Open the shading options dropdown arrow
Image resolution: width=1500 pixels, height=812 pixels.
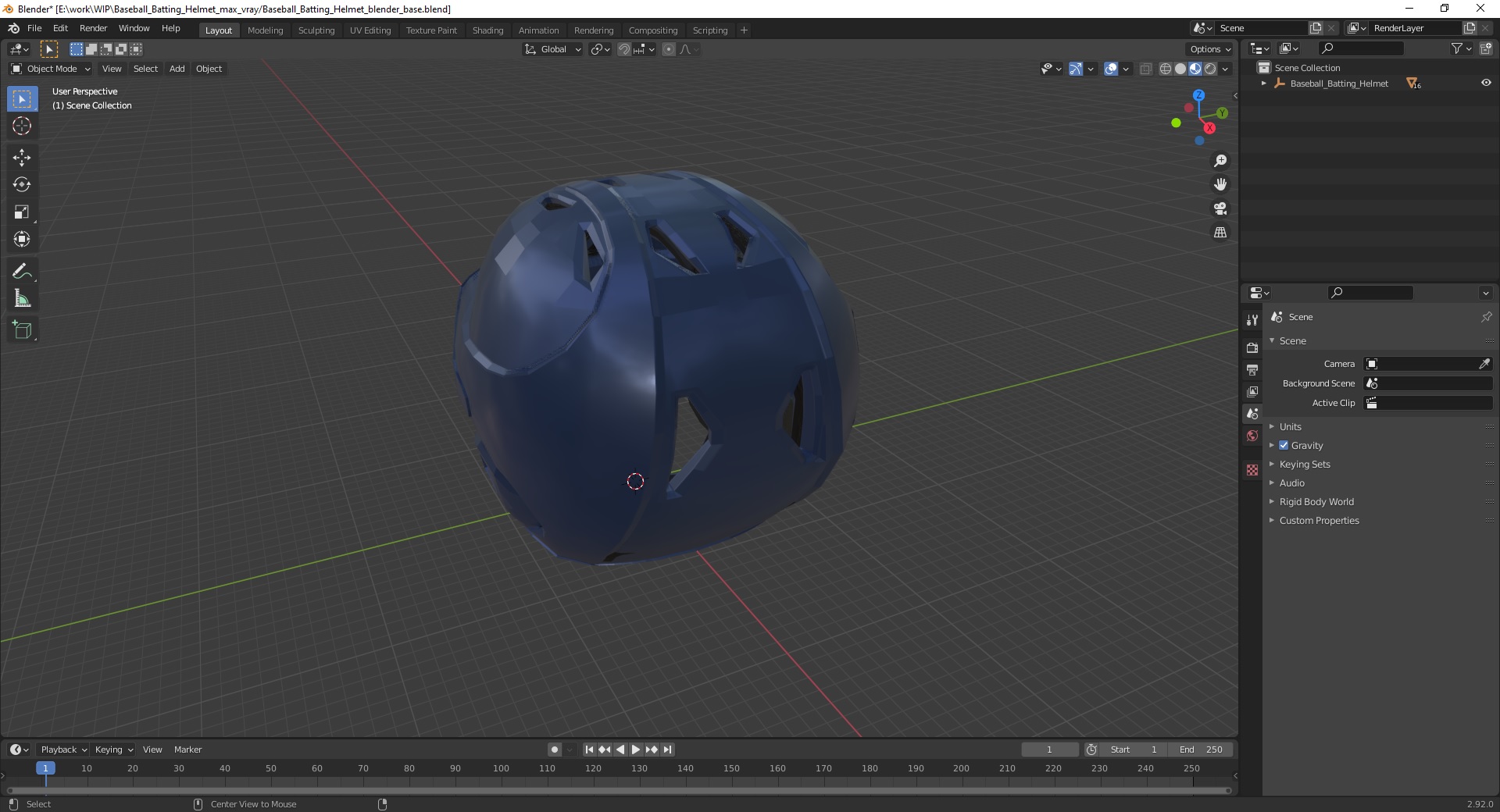[1225, 69]
